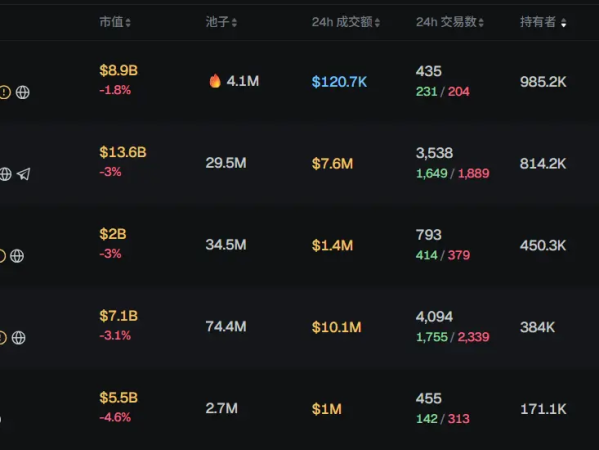Click market cap value $2B
The width and height of the screenshot is (599, 450).
coord(113,234)
